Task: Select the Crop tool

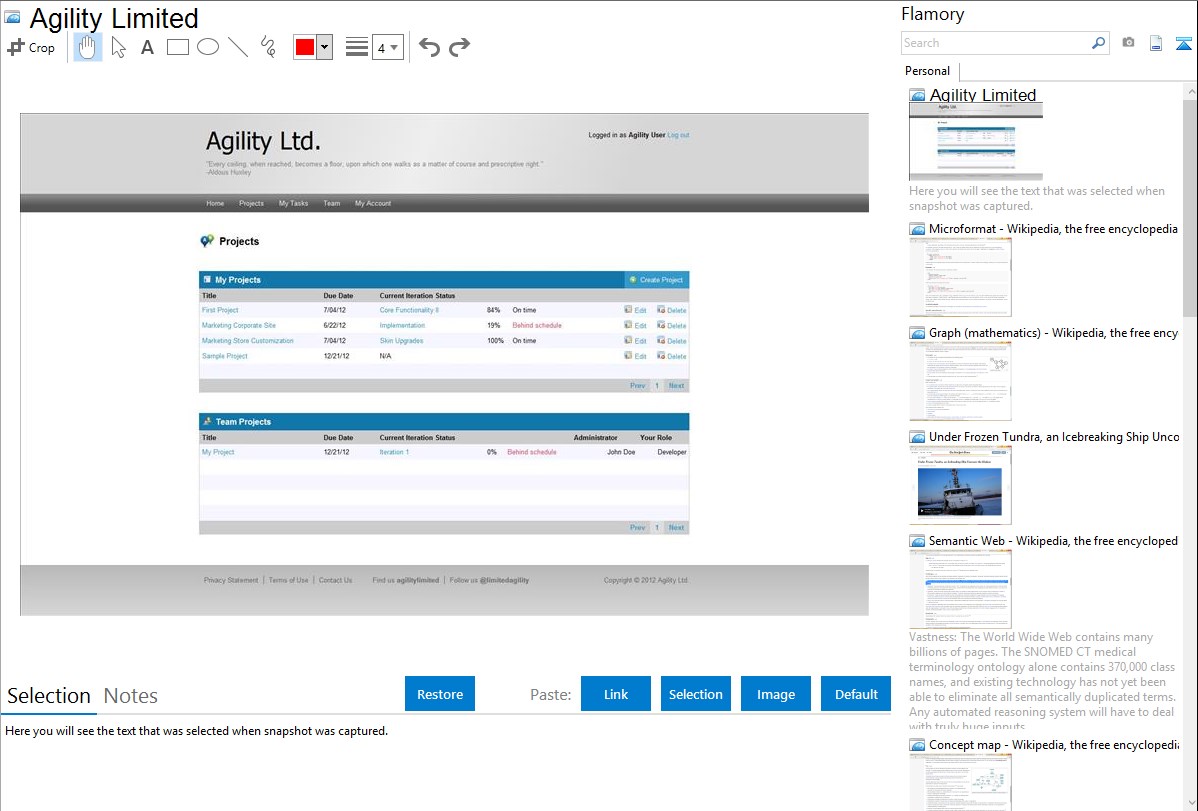Action: pyautogui.click(x=31, y=47)
